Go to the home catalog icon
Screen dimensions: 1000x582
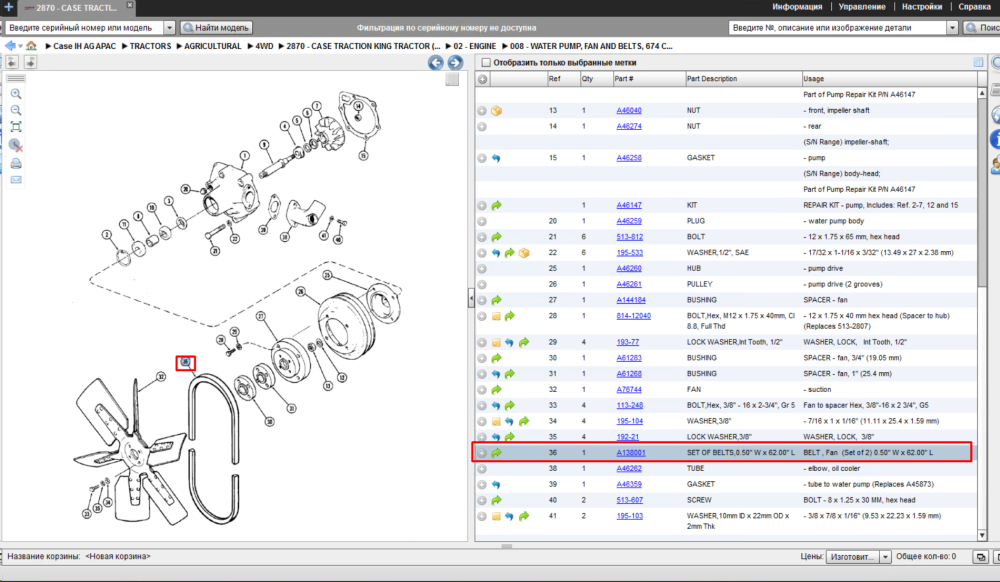click(x=31, y=46)
